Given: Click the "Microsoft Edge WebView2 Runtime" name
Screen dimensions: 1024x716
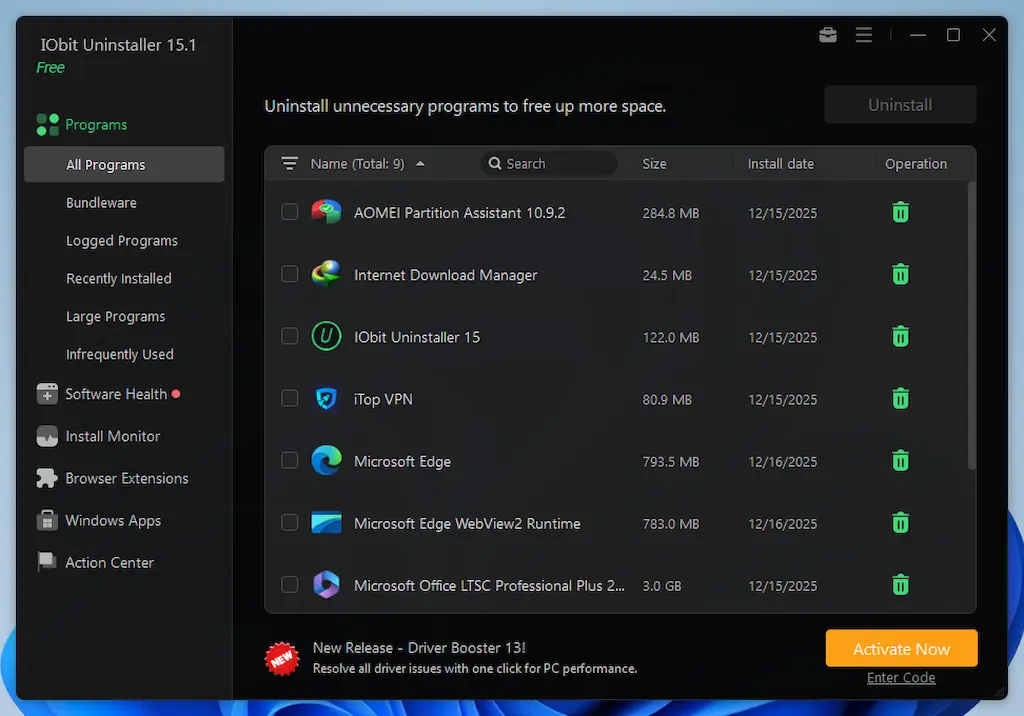Looking at the screenshot, I should click(467, 523).
